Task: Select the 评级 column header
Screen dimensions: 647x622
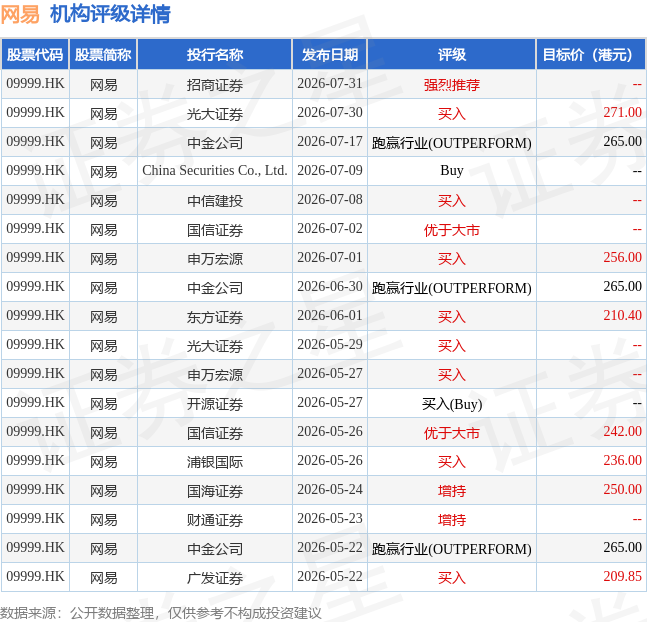Action: [452, 54]
